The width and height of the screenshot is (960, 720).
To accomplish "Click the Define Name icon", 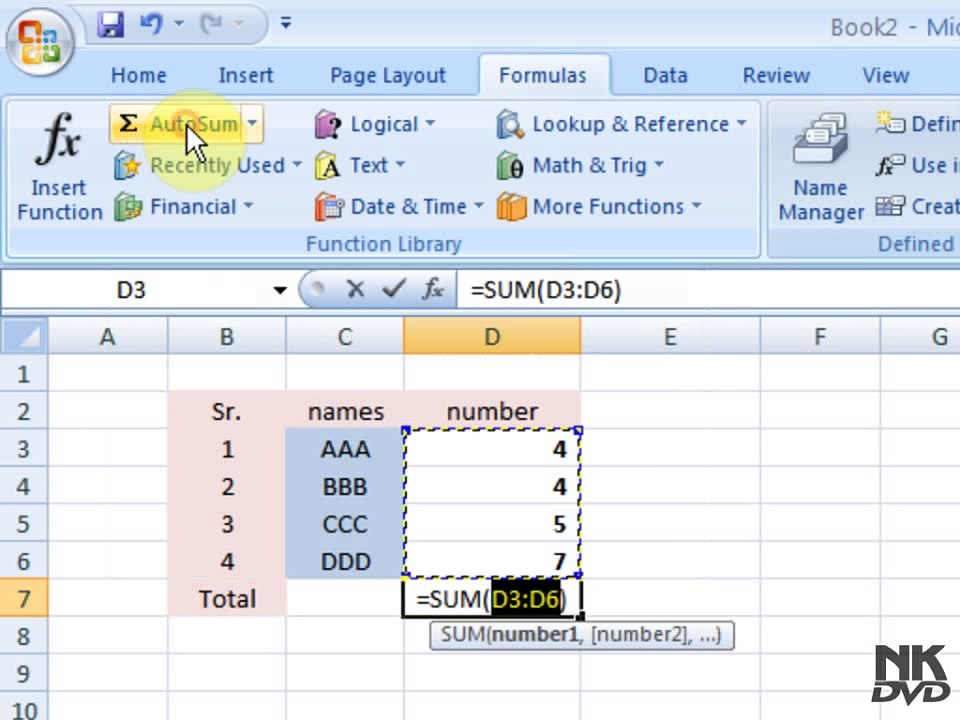I will pos(890,124).
